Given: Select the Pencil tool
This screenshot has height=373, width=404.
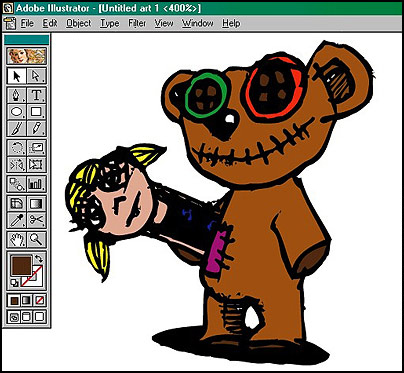Looking at the screenshot, I should pyautogui.click(x=36, y=128).
